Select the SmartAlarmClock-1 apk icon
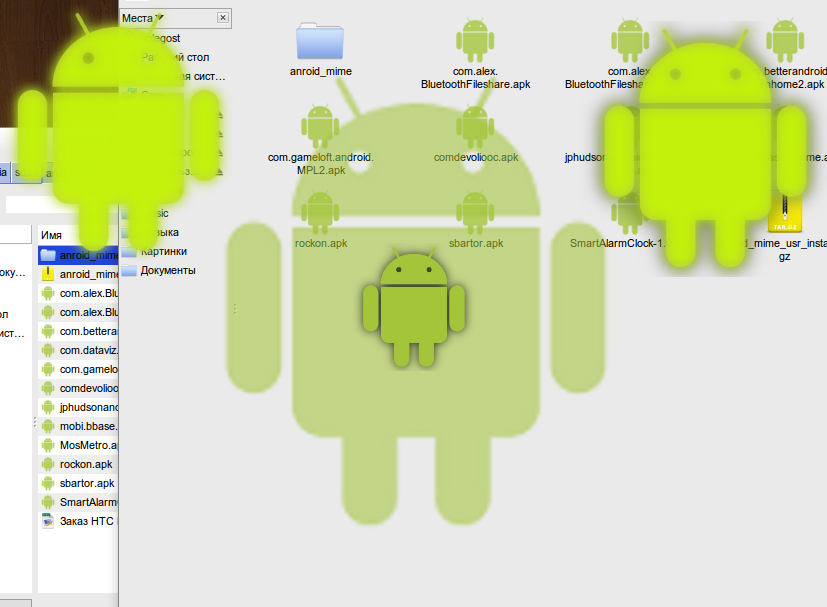Image resolution: width=827 pixels, height=607 pixels. [x=630, y=213]
